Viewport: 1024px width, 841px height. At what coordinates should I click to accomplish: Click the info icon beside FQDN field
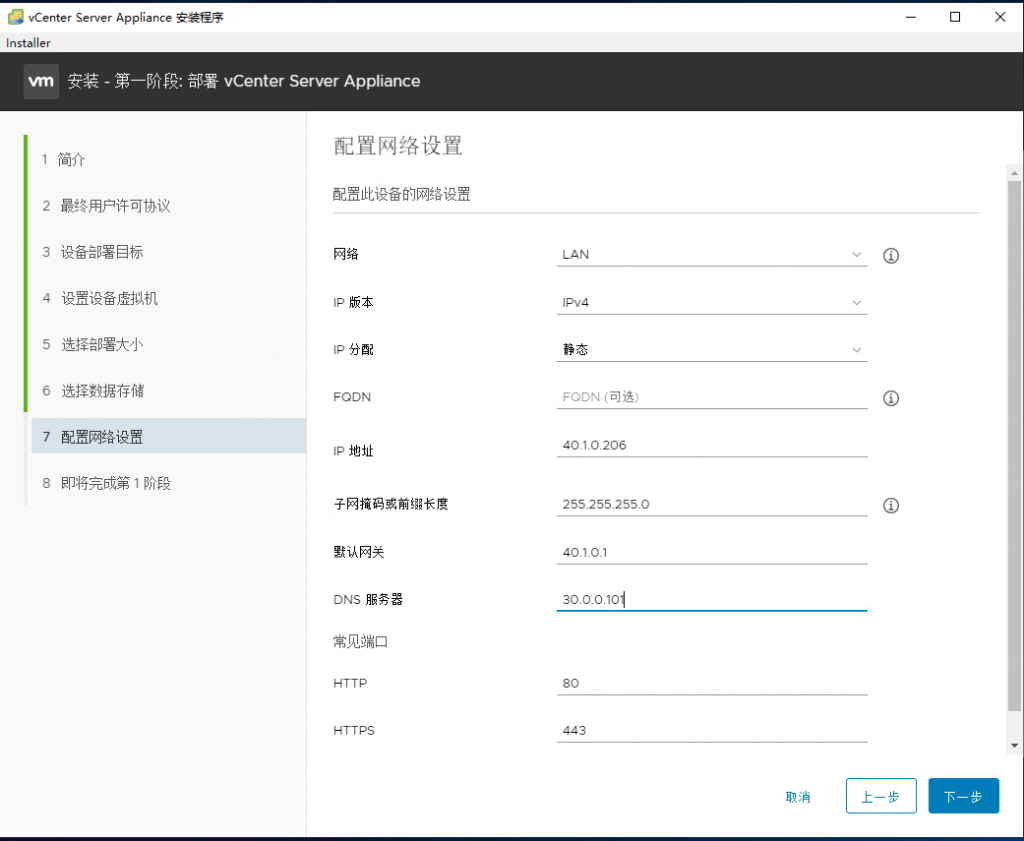(891, 398)
